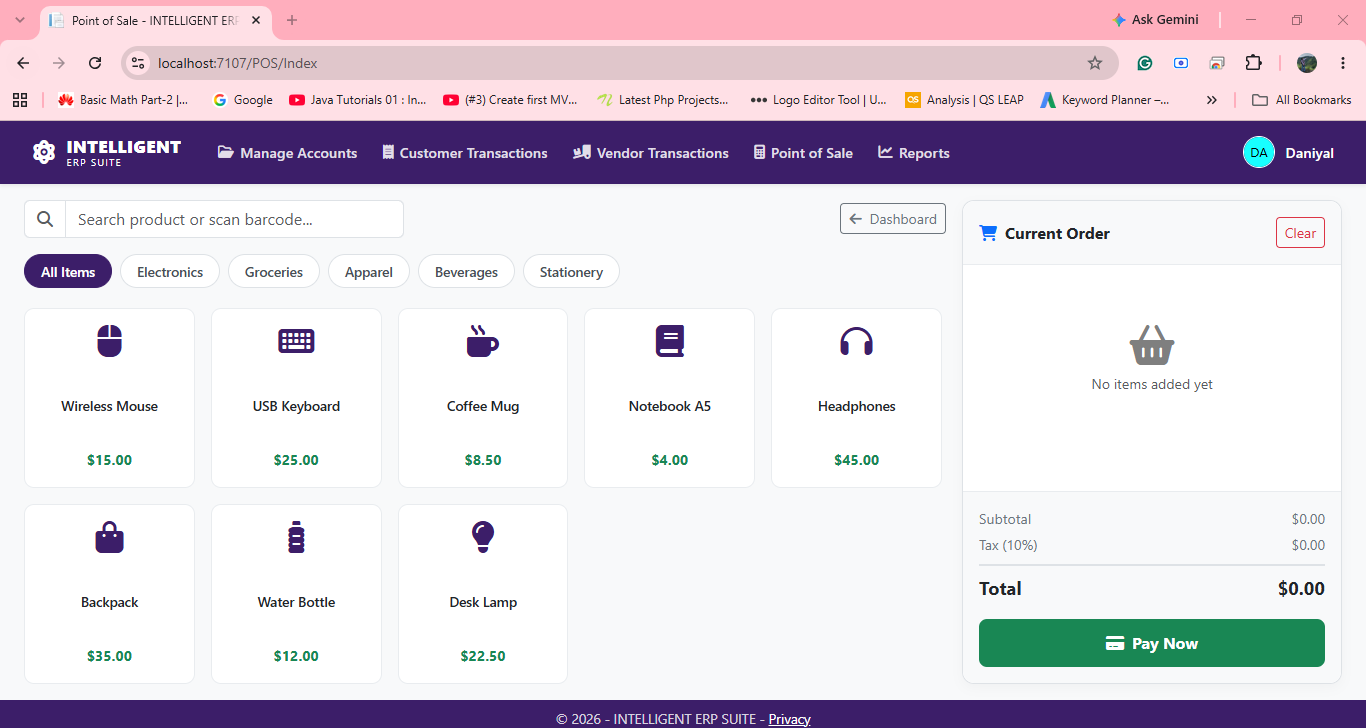Click the Coffee Mug product icon

point(482,341)
